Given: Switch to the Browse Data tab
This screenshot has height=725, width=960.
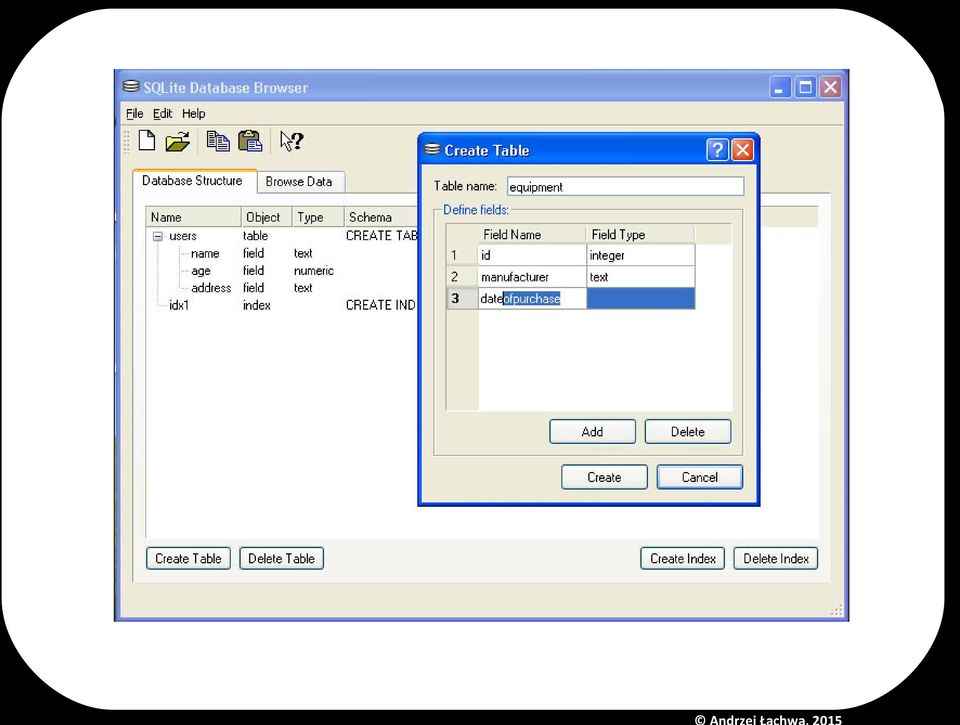Looking at the screenshot, I should pos(299,182).
